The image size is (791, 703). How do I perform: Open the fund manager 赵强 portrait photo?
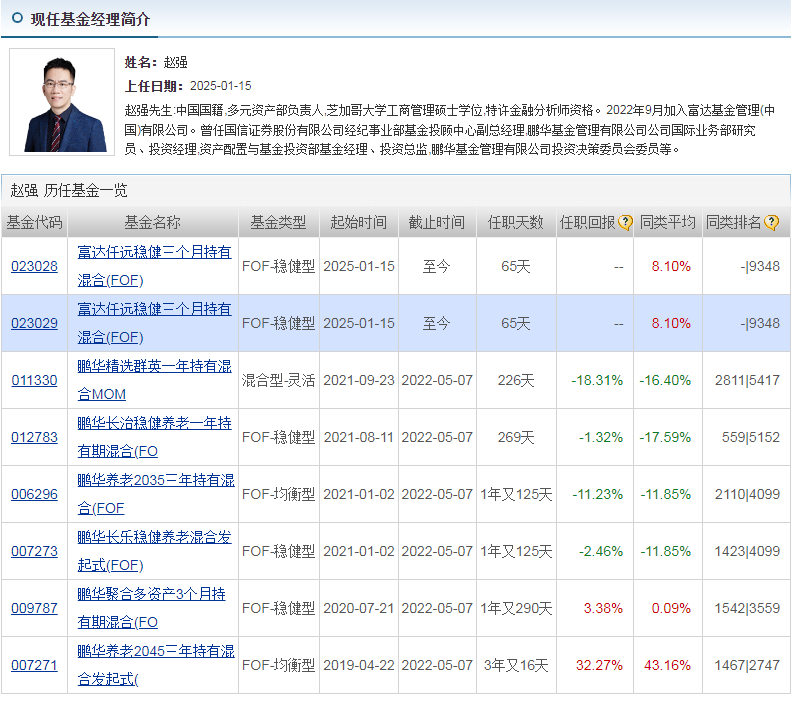point(62,102)
